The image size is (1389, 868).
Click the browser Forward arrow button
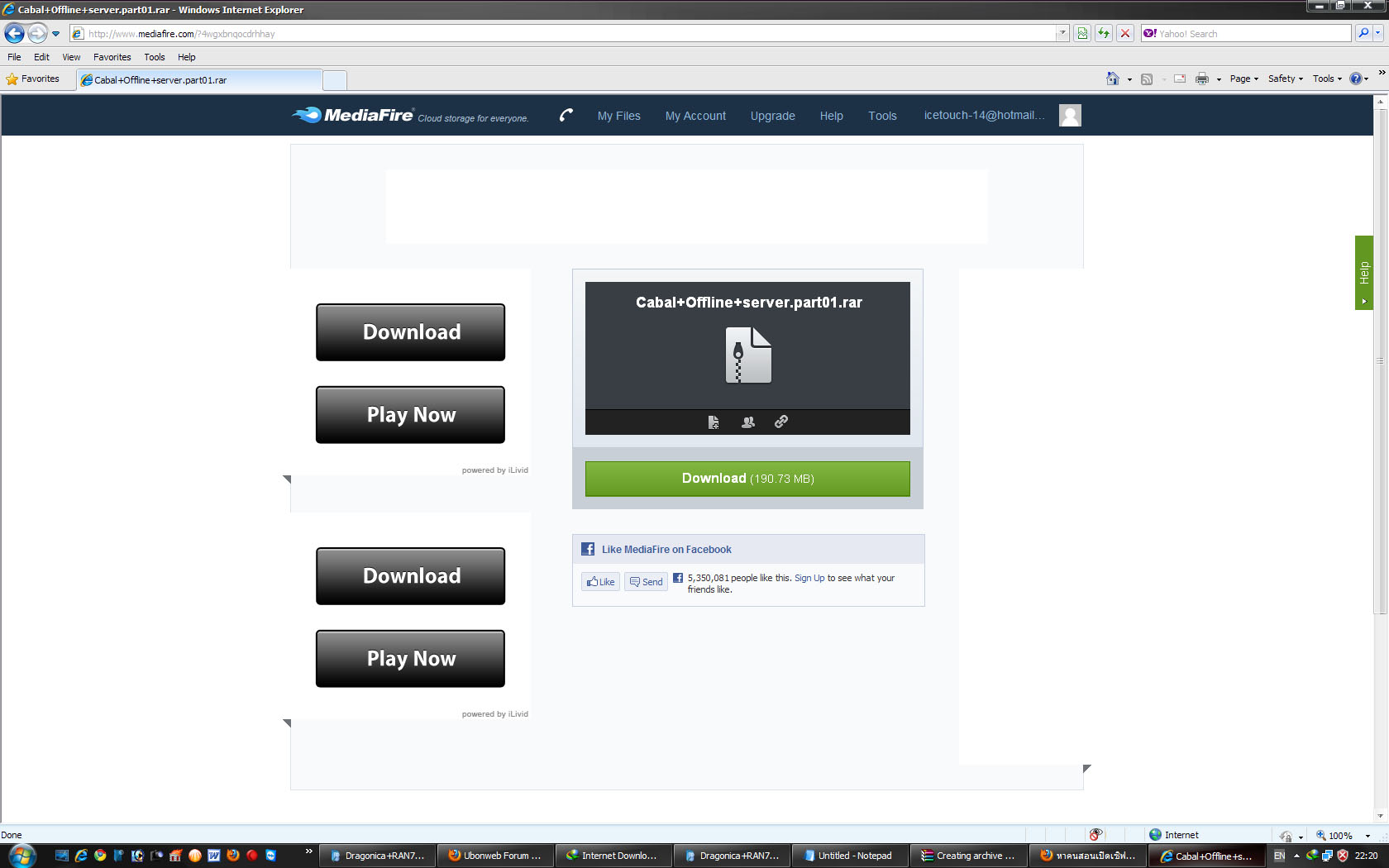(x=37, y=34)
